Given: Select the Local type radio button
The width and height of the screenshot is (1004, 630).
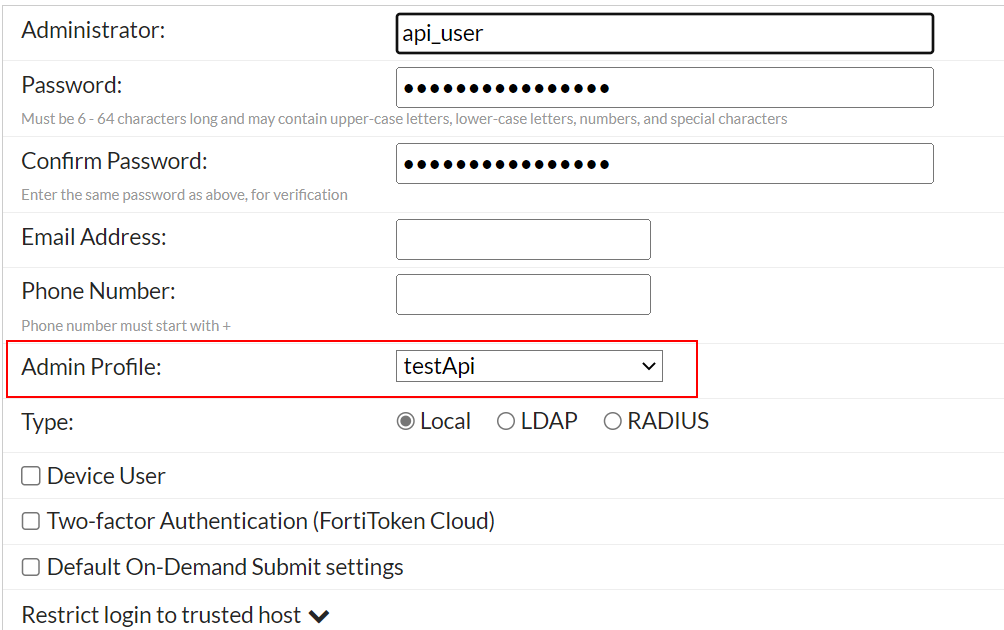Looking at the screenshot, I should 406,422.
